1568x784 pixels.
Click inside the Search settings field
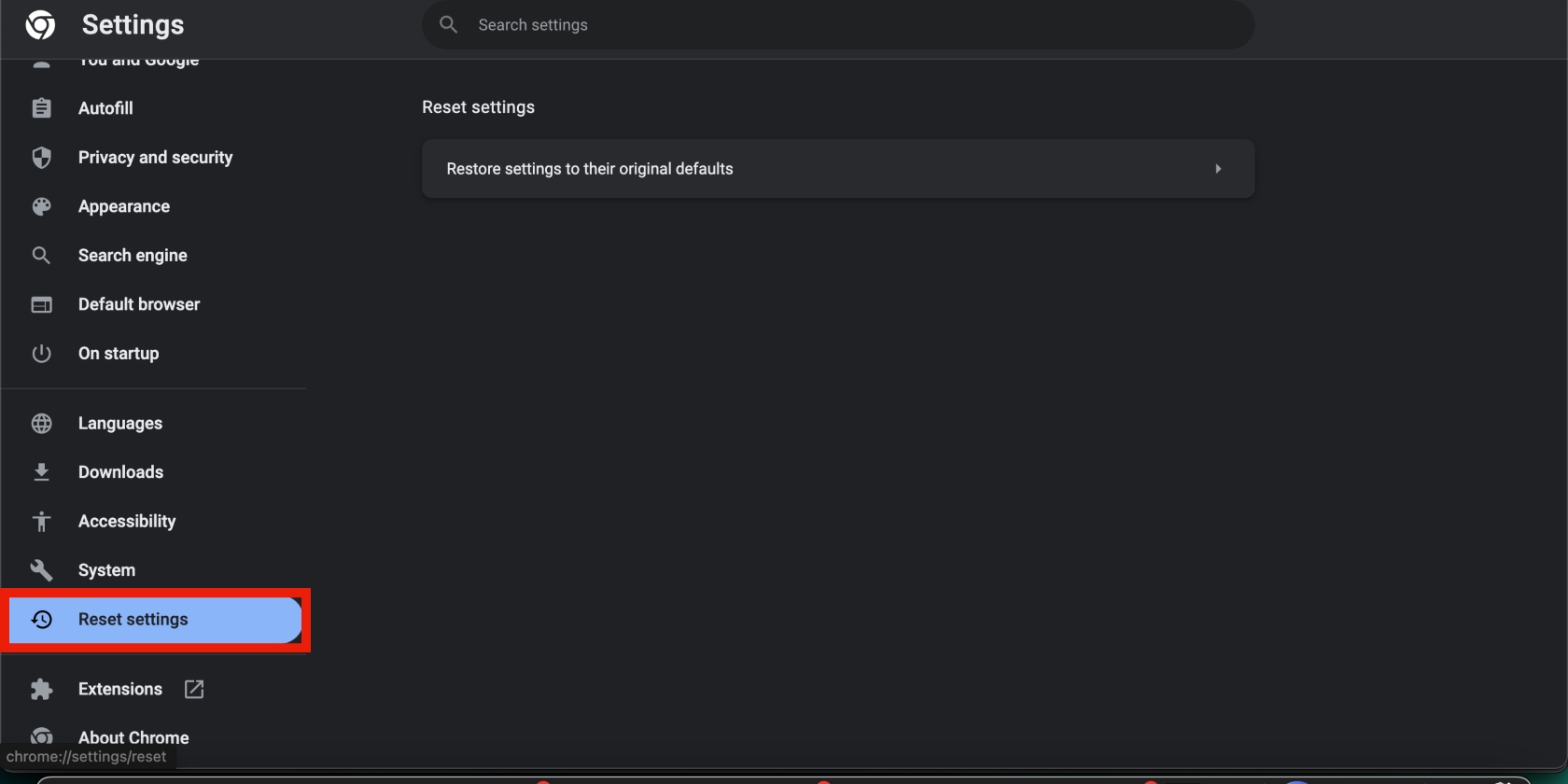coord(837,24)
